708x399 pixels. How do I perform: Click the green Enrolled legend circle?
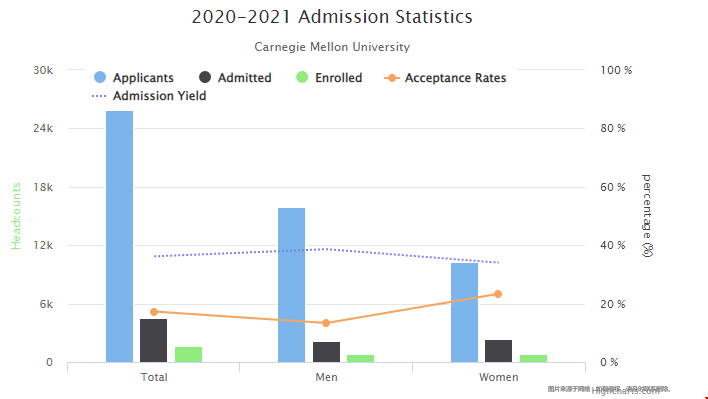[302, 77]
